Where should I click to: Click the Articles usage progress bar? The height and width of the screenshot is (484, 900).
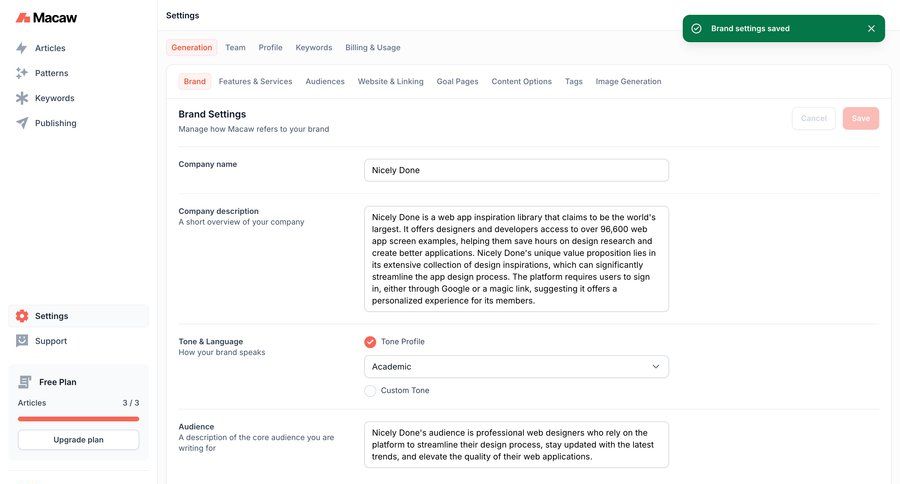point(79,419)
